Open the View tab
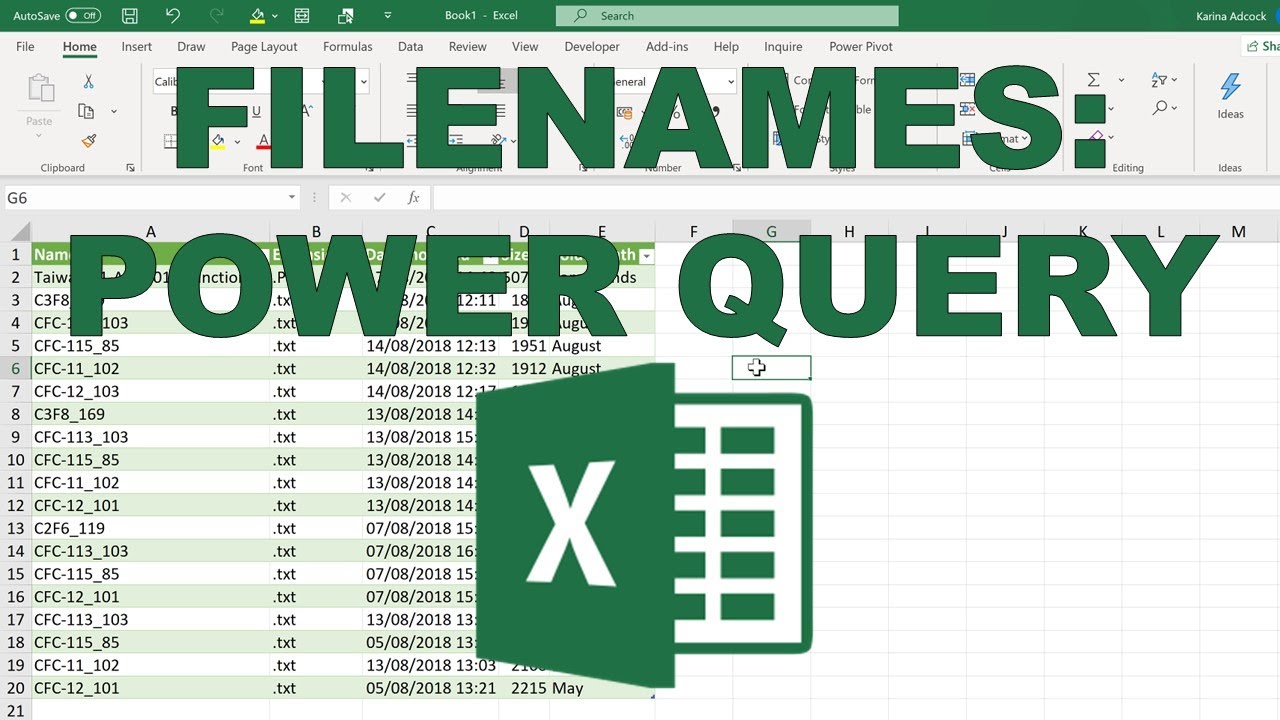Viewport: 1280px width, 720px height. pyautogui.click(x=525, y=46)
